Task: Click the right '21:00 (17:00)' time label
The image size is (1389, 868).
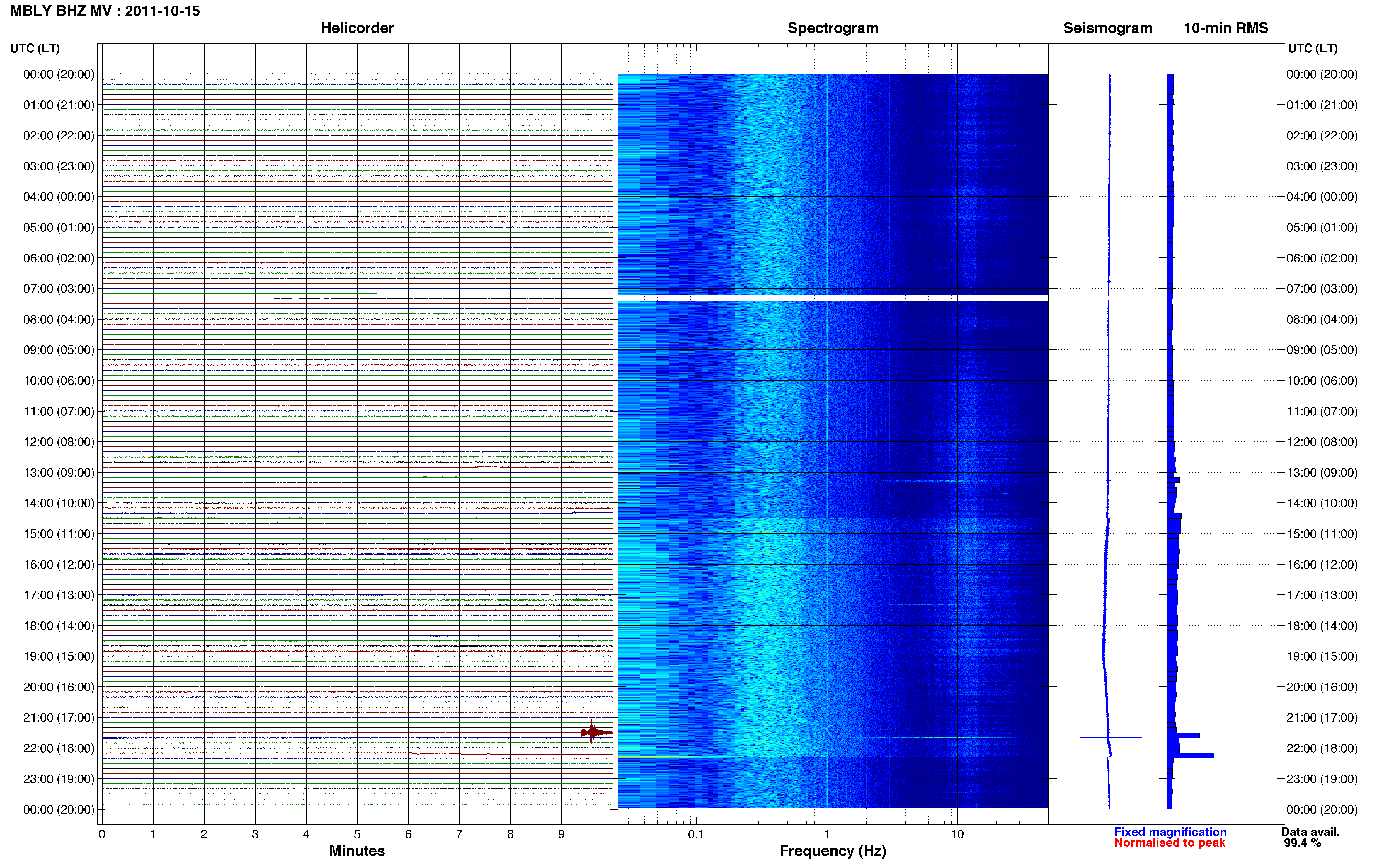Action: (1322, 718)
